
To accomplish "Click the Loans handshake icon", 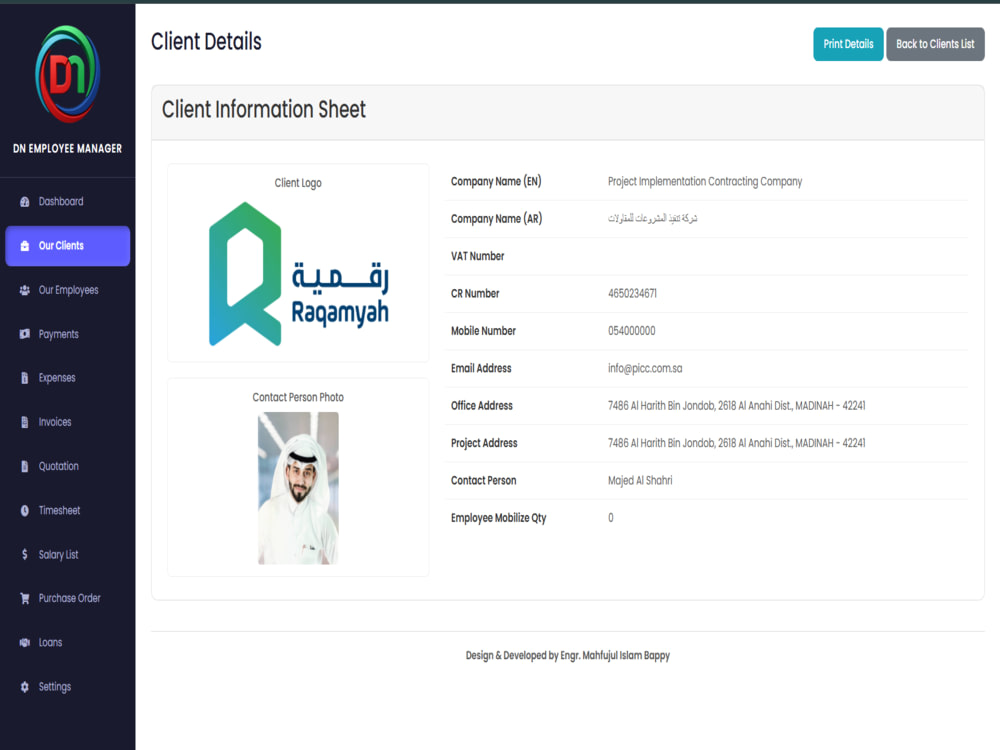I will (25, 642).
